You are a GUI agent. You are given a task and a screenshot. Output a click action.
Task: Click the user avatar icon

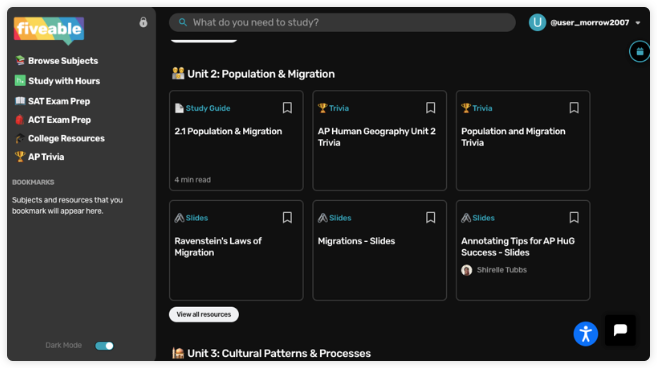537,23
